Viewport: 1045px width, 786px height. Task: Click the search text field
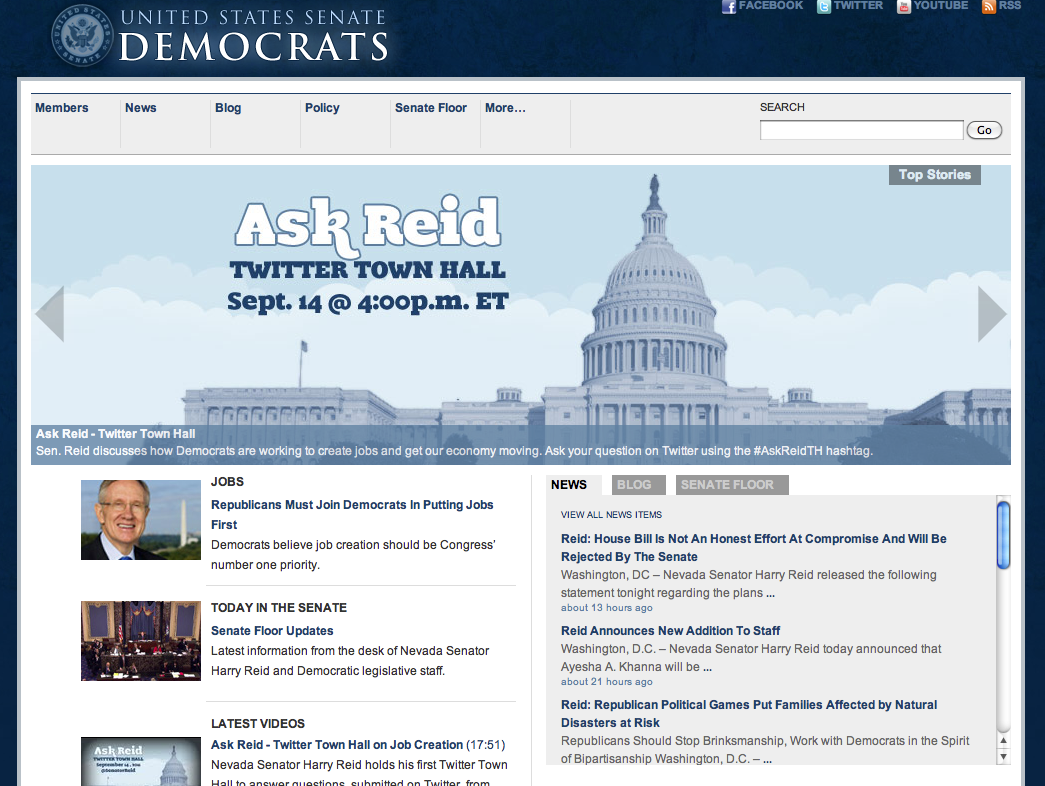click(861, 130)
